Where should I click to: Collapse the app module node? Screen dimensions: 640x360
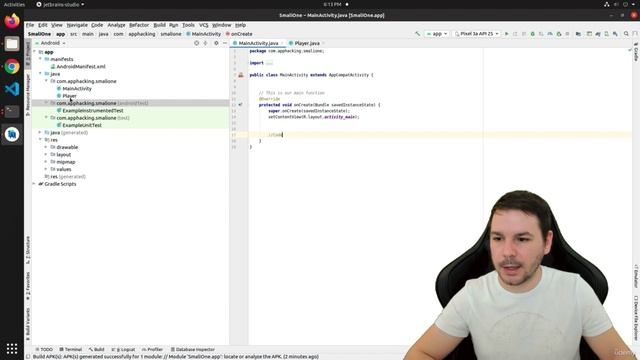(x=35, y=52)
